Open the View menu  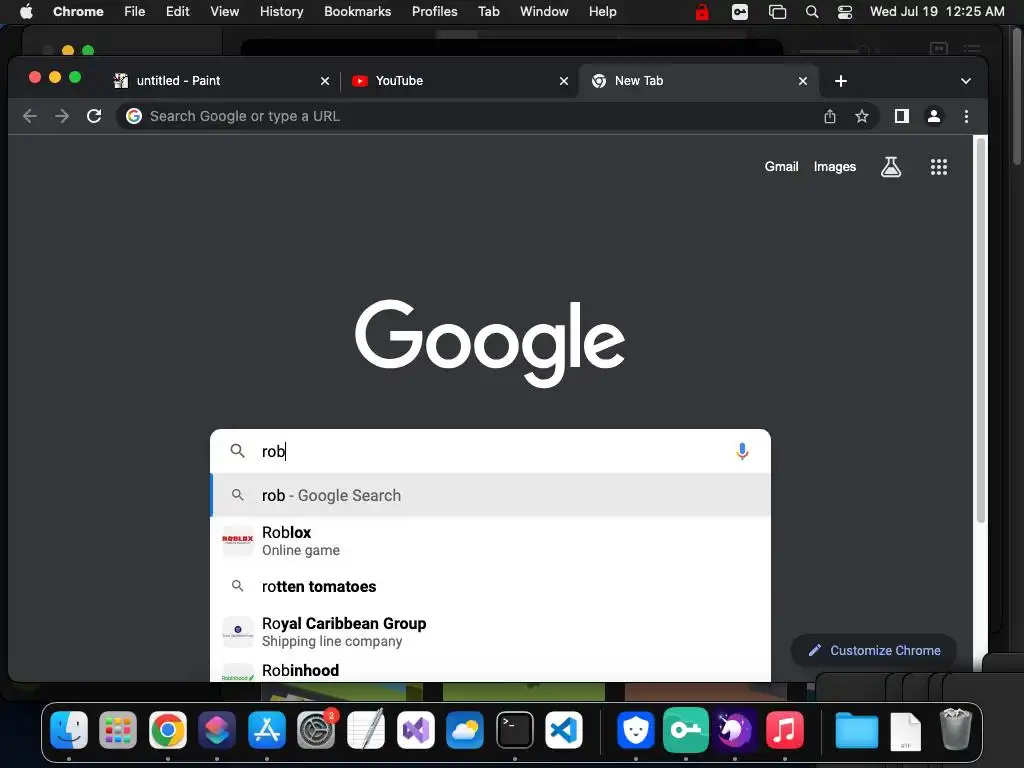pyautogui.click(x=224, y=12)
